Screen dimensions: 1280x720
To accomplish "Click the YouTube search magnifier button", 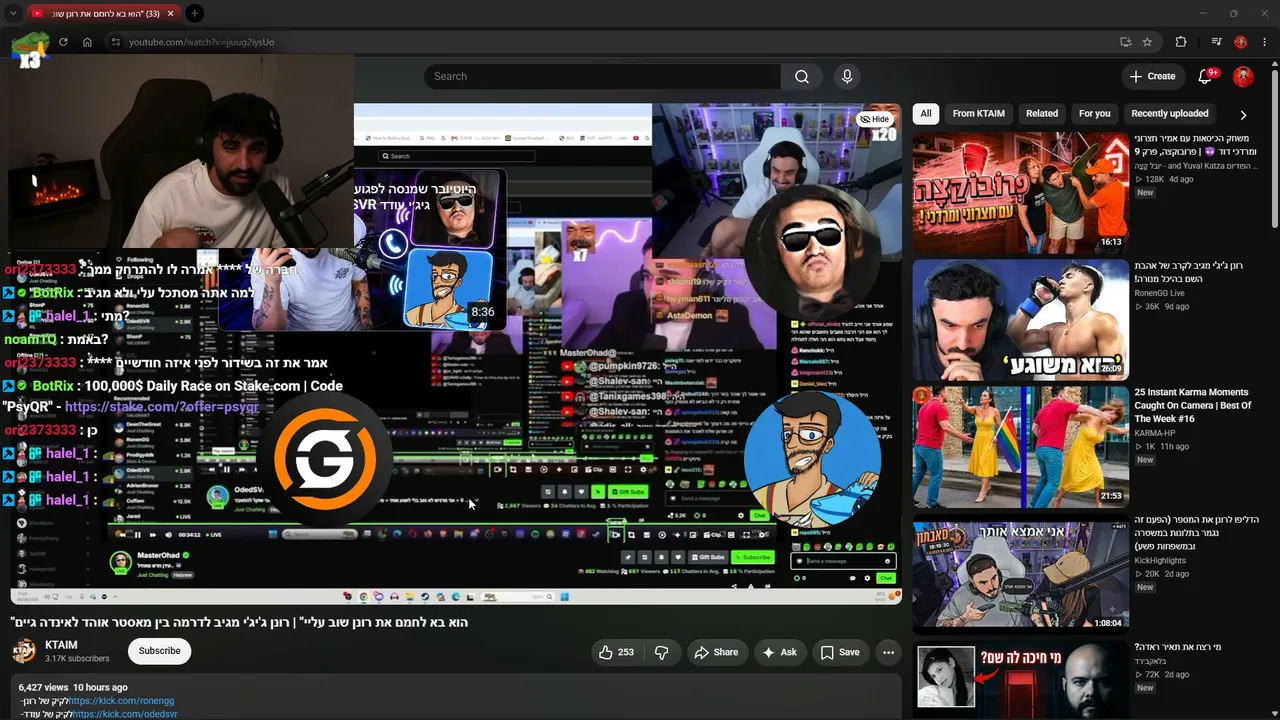I will (802, 76).
